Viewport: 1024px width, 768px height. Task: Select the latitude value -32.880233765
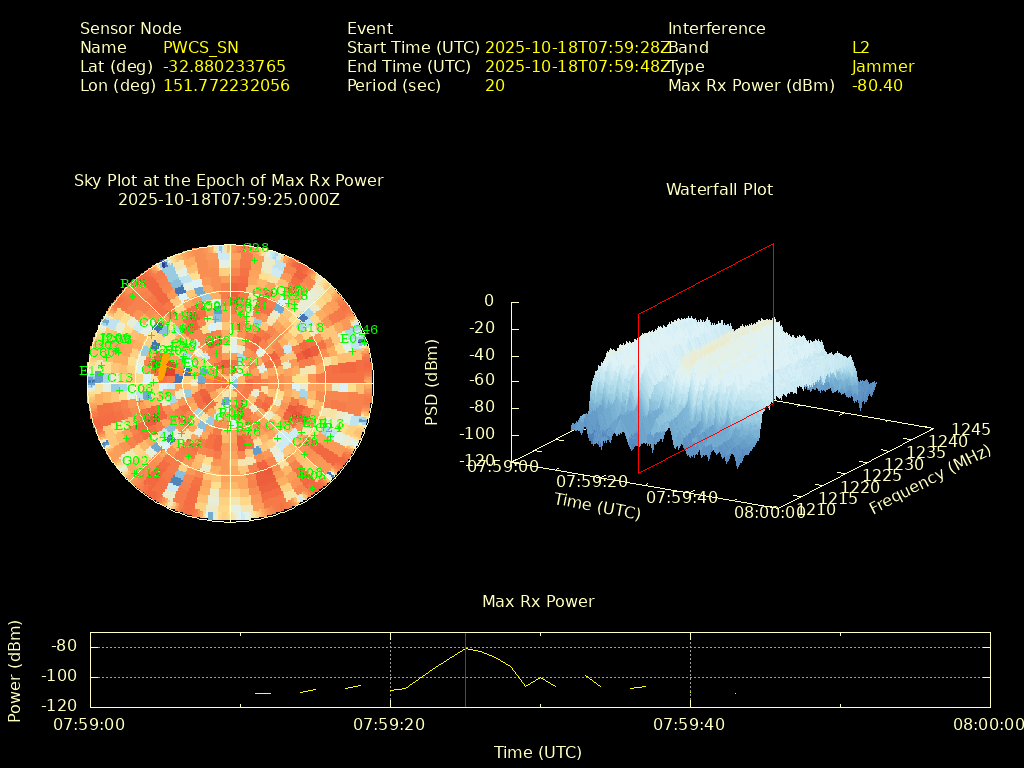click(x=224, y=67)
